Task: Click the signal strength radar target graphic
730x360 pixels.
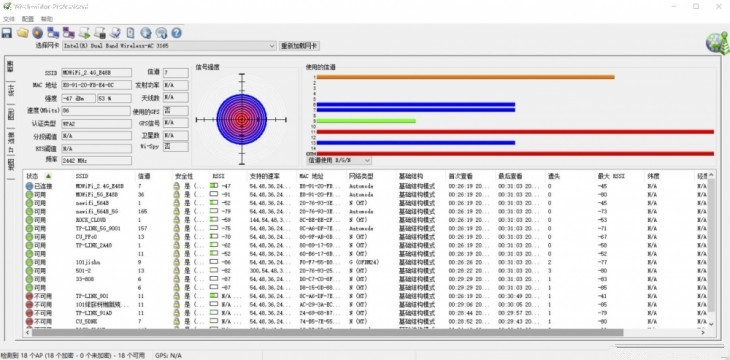Action: [x=241, y=119]
